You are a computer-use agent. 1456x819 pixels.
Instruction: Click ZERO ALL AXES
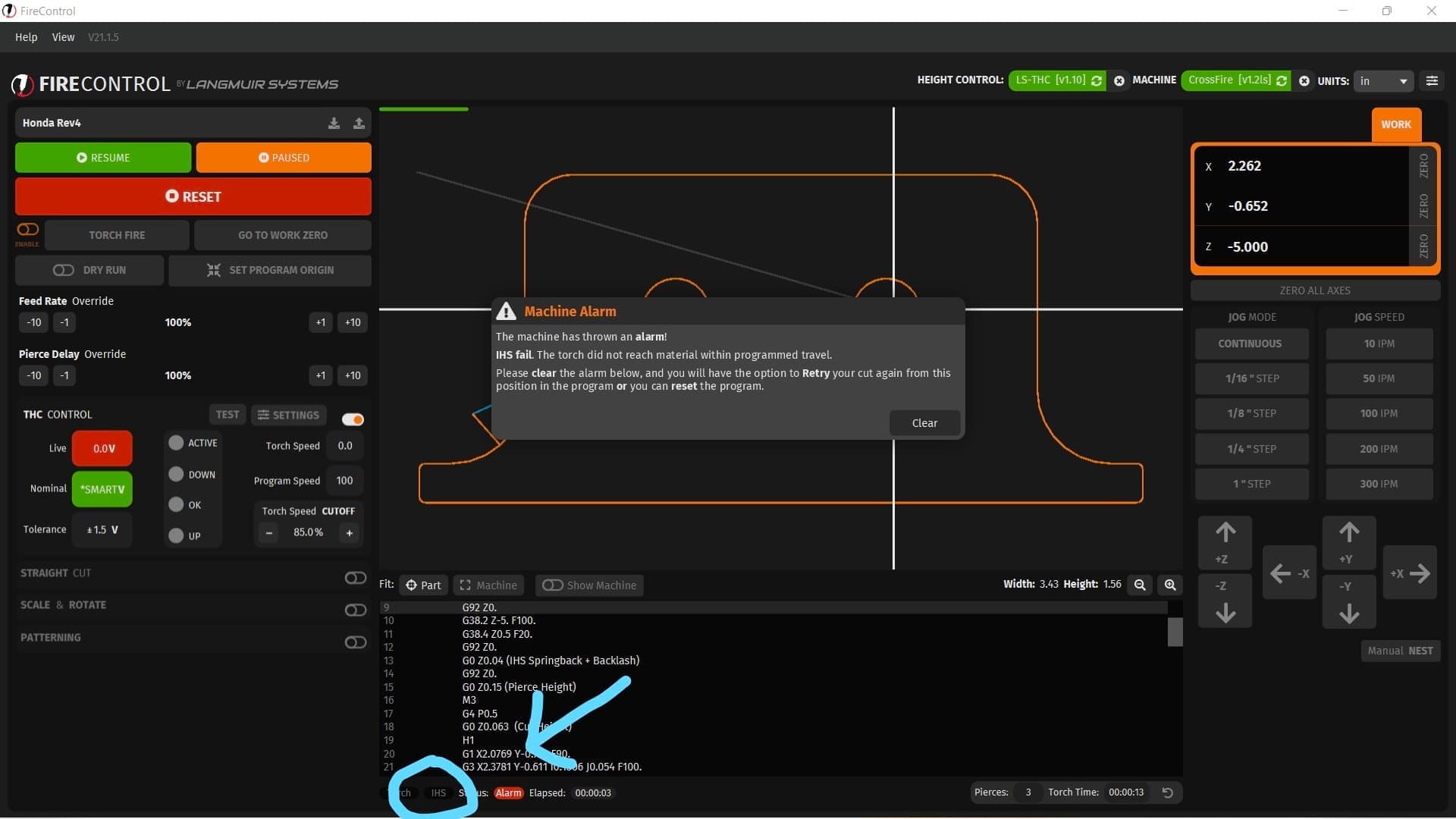[x=1315, y=290]
